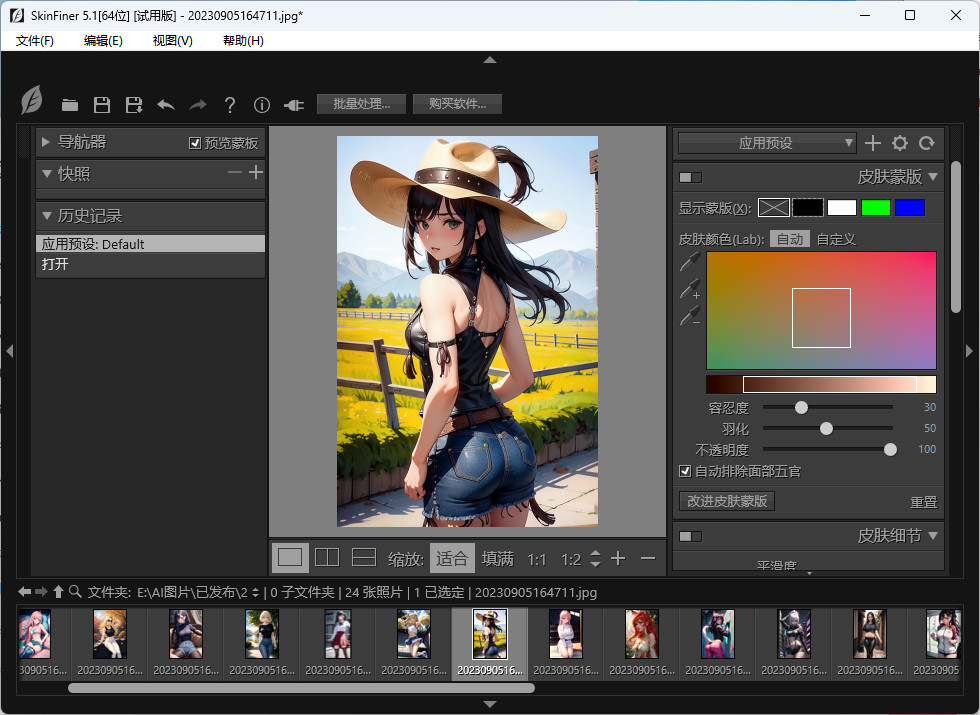Screen dimensions: 980x715
Task: Click the 容忍度 slider handle
Action: pos(801,408)
